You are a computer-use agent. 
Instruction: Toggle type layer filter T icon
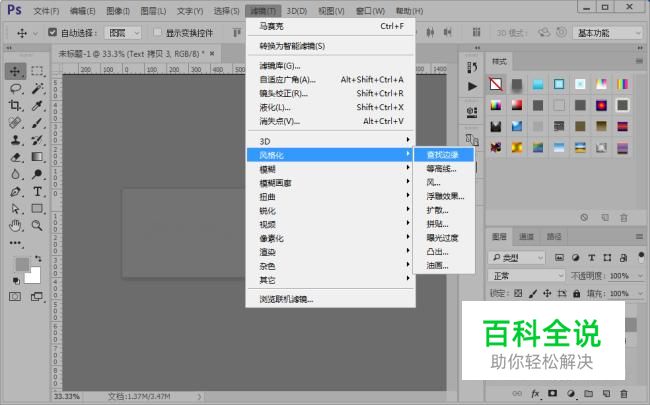[x=592, y=257]
